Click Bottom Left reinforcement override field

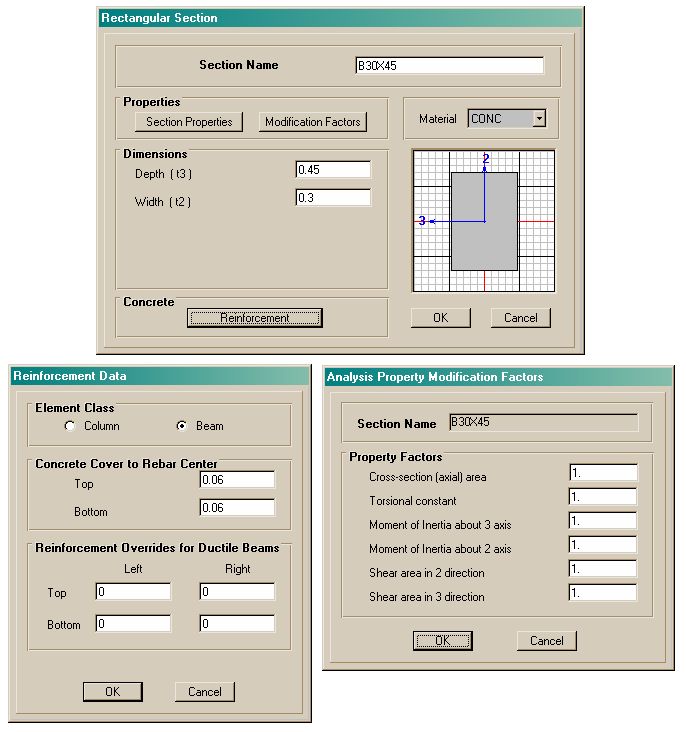tap(133, 623)
